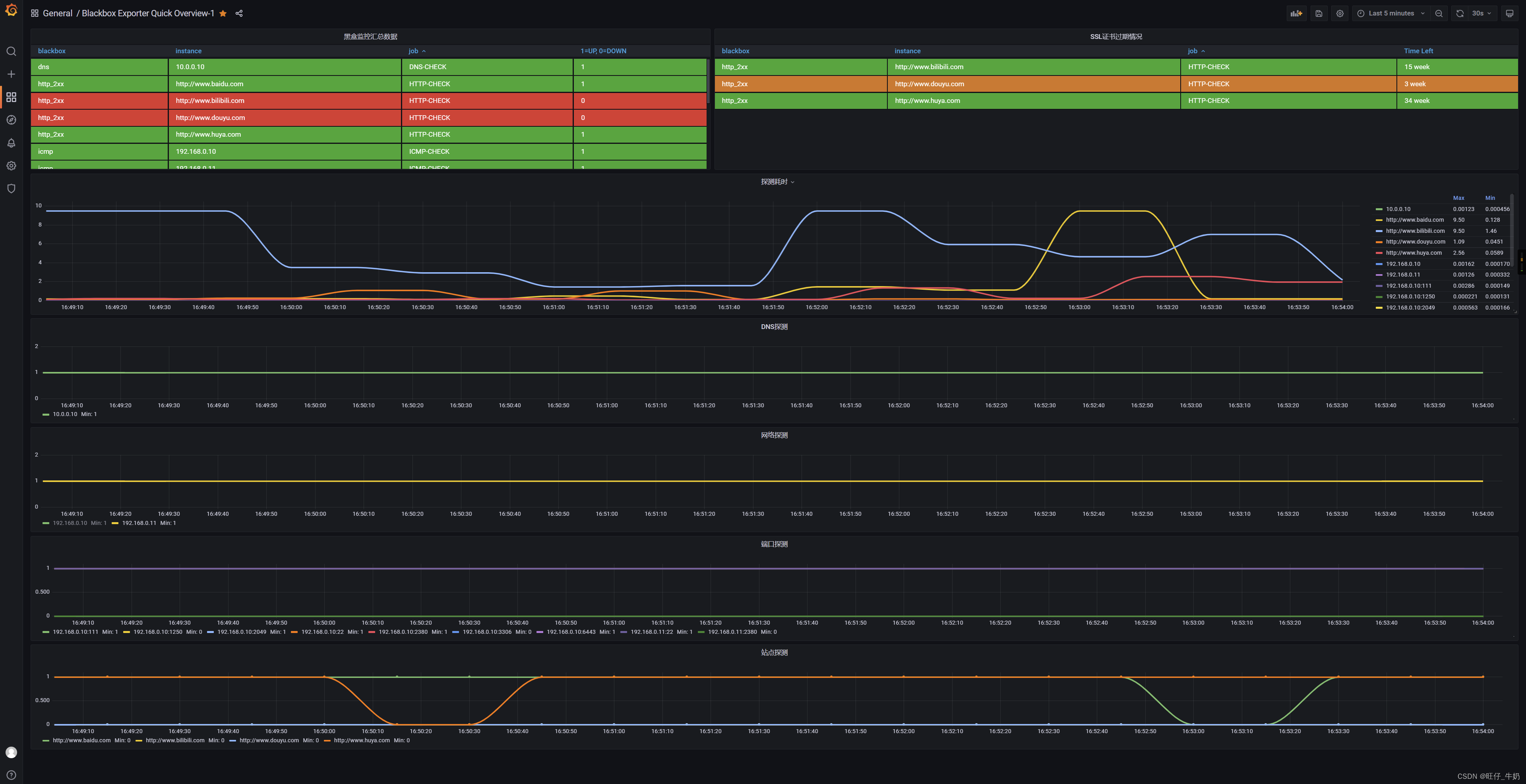
Task: Click yellow color swatch of 192.168.0.10:2049 in 探测耗时 legend
Action: (1379, 308)
